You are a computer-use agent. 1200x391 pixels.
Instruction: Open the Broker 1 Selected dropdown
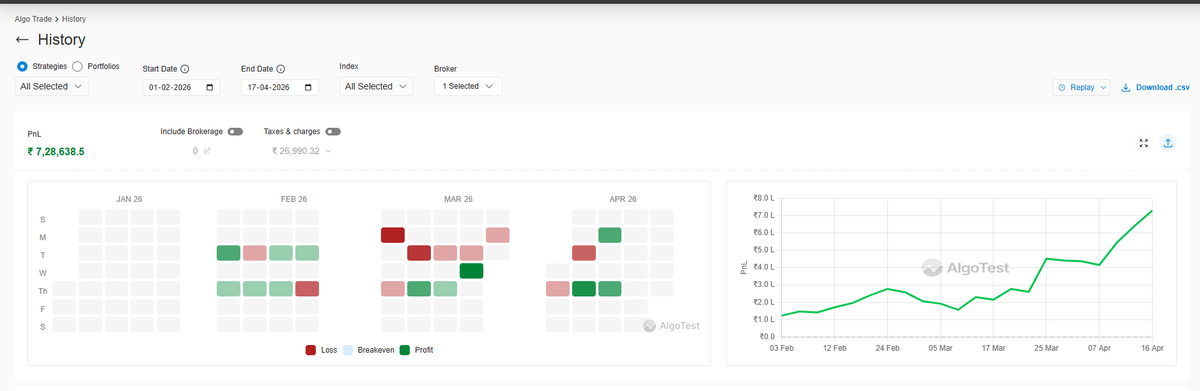click(468, 86)
